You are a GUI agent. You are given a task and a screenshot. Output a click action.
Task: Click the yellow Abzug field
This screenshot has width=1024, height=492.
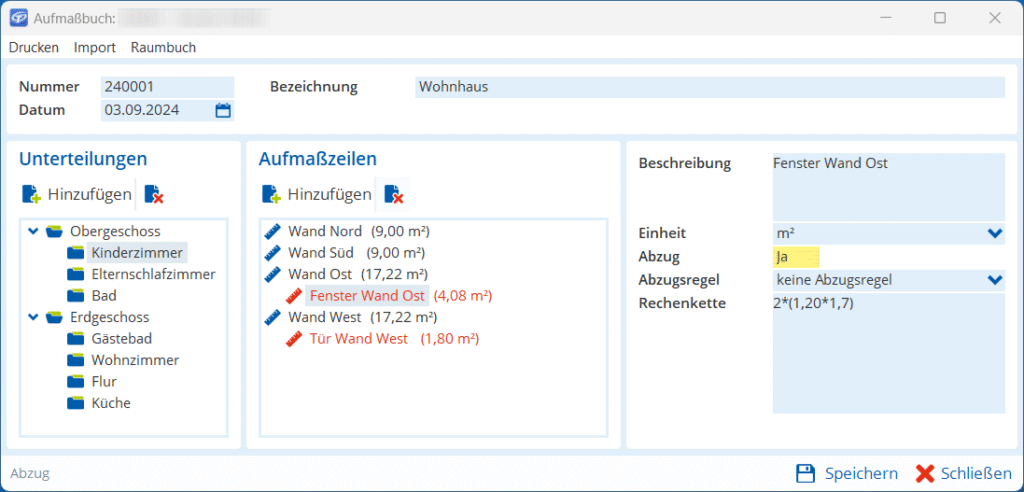point(796,256)
